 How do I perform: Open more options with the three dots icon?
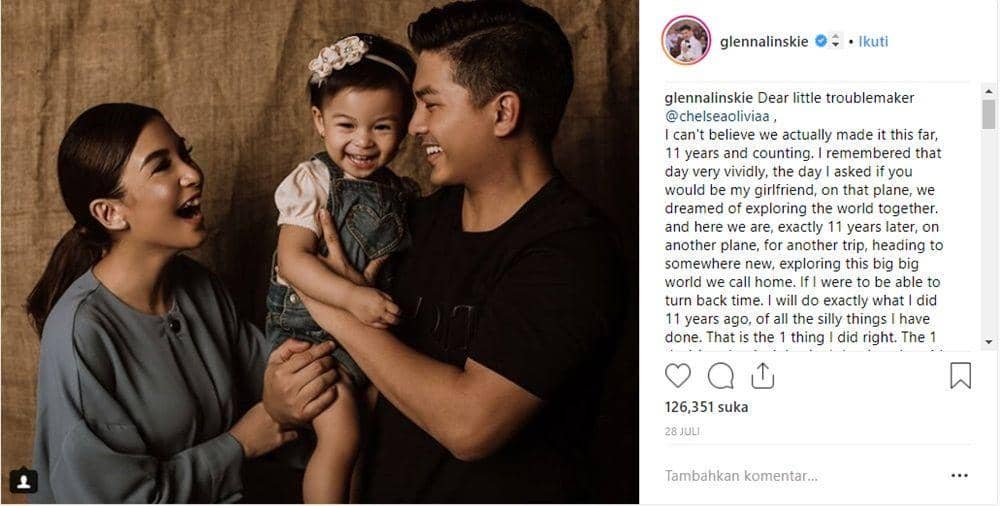click(959, 475)
